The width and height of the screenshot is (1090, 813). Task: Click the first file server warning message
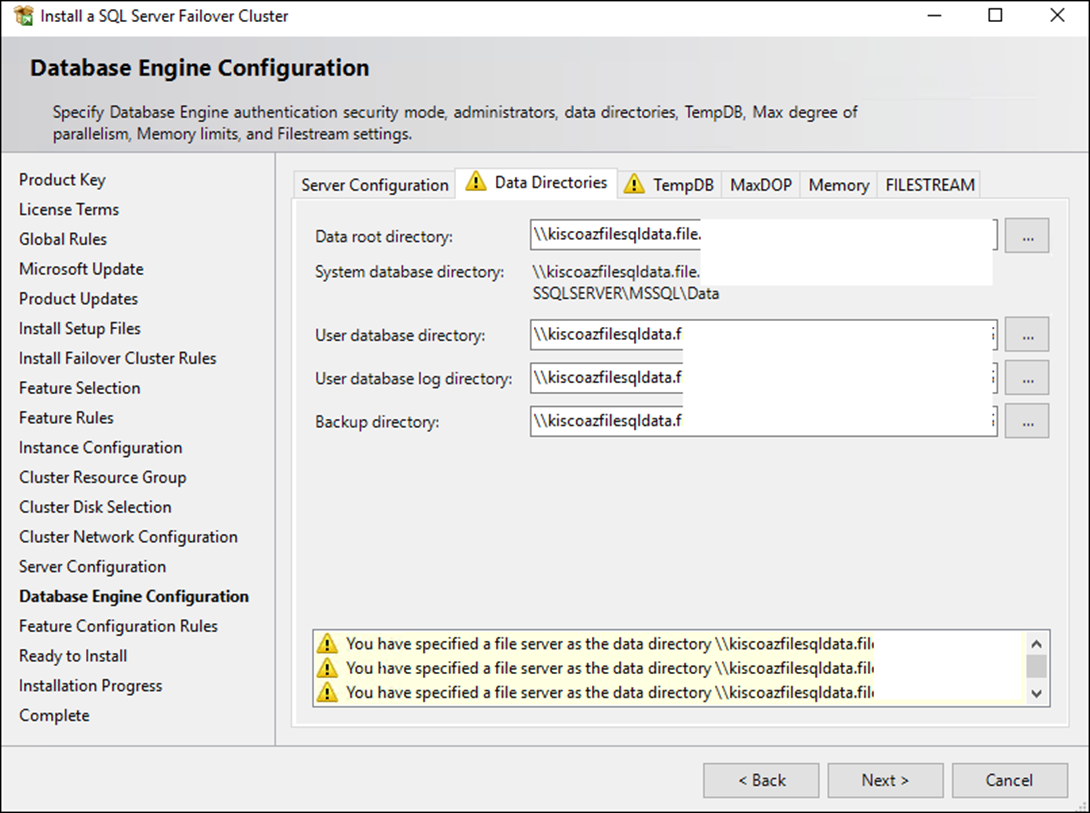coord(610,643)
